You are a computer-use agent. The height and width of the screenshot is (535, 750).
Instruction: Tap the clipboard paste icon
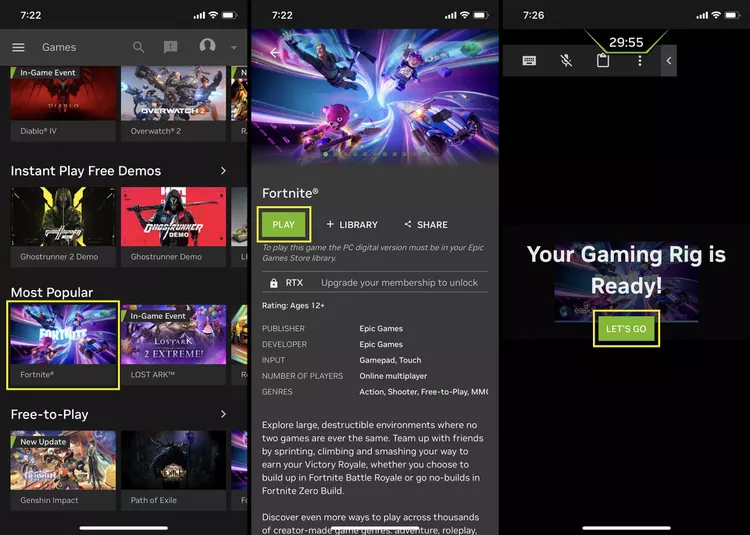click(x=603, y=61)
